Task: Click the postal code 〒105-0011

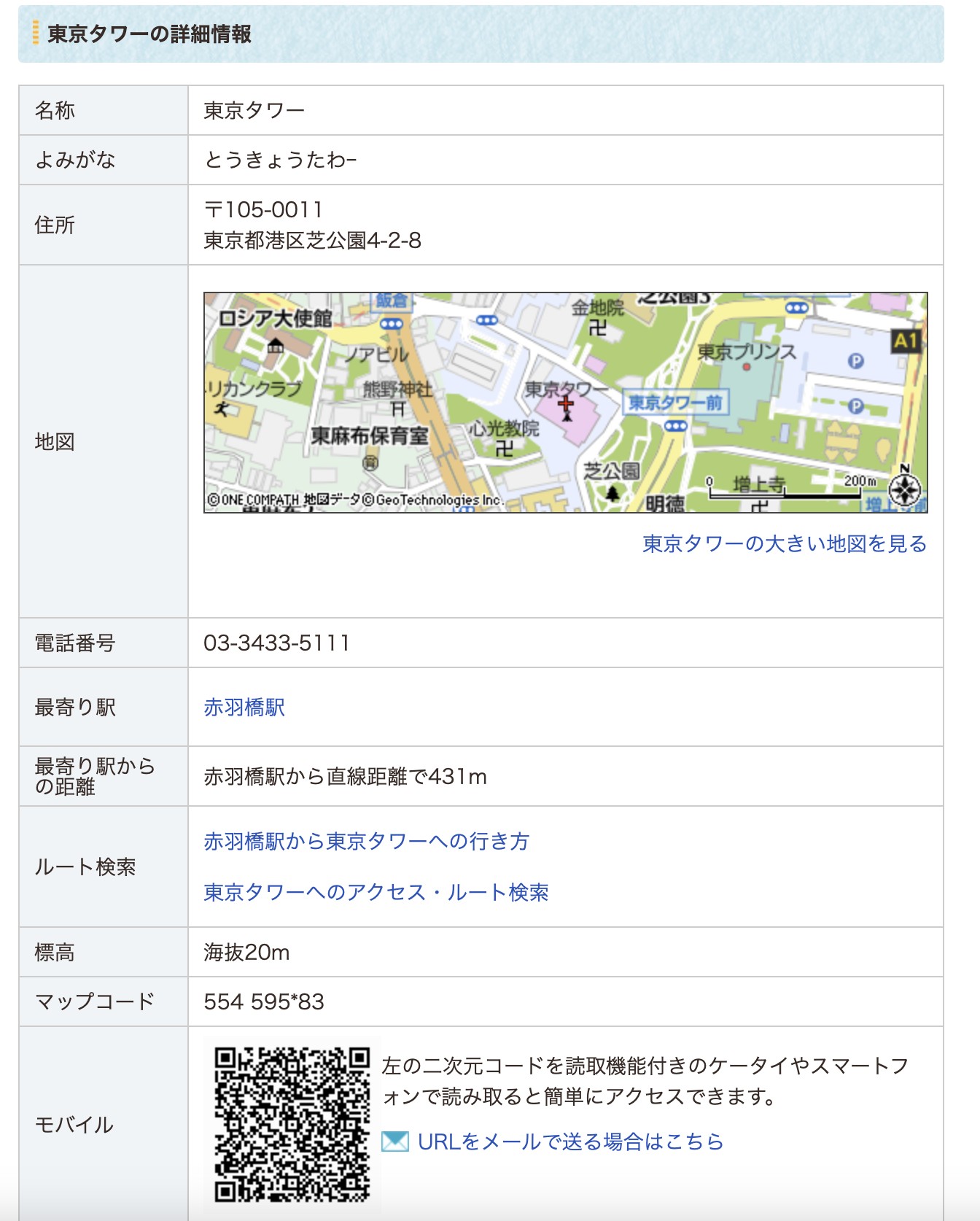Action: [x=263, y=210]
